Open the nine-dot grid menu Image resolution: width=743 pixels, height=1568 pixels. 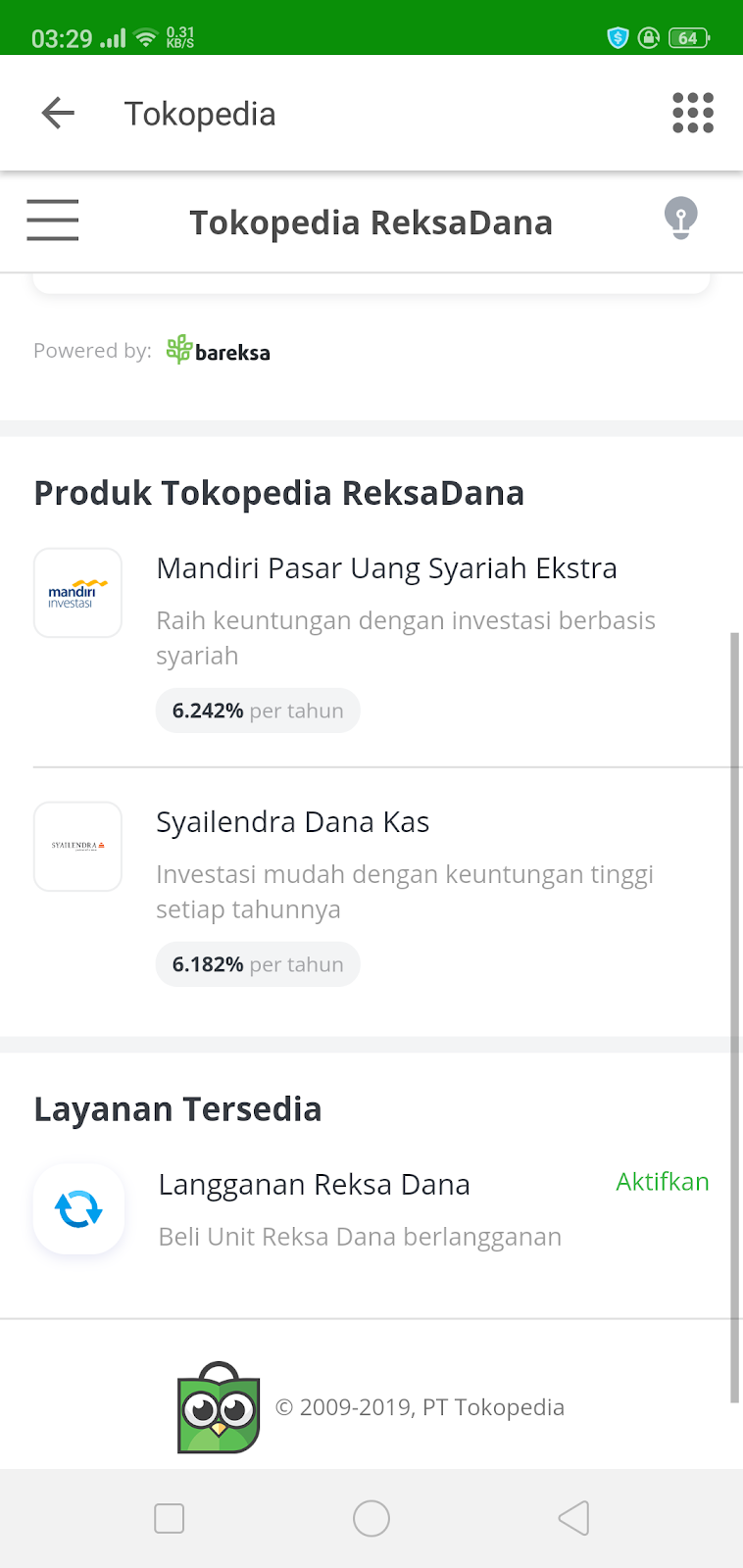692,114
